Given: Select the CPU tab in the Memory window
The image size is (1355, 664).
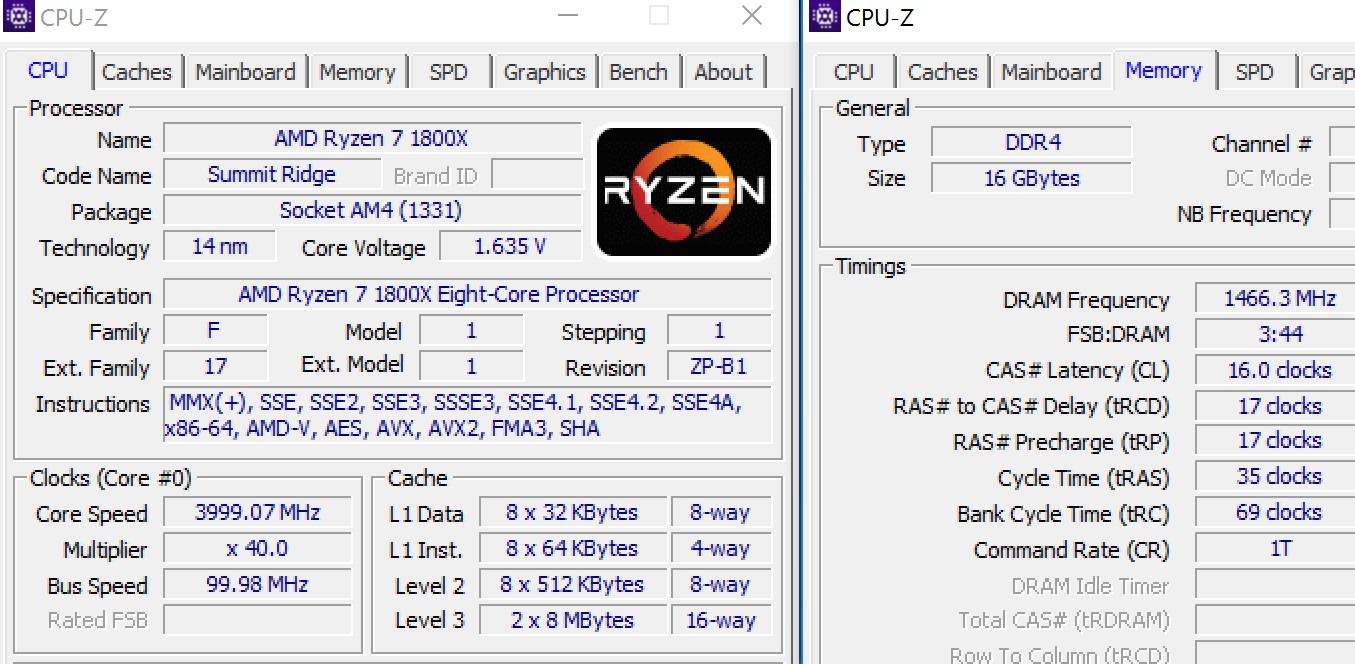Looking at the screenshot, I should [853, 72].
